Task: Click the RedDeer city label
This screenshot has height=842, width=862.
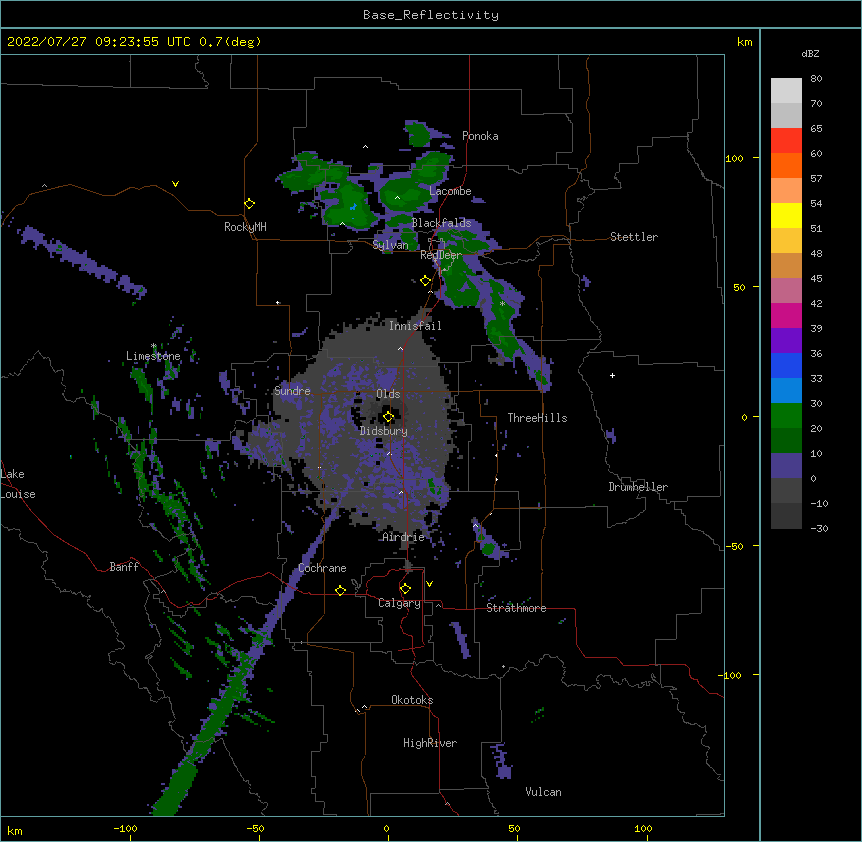Action: click(x=441, y=256)
